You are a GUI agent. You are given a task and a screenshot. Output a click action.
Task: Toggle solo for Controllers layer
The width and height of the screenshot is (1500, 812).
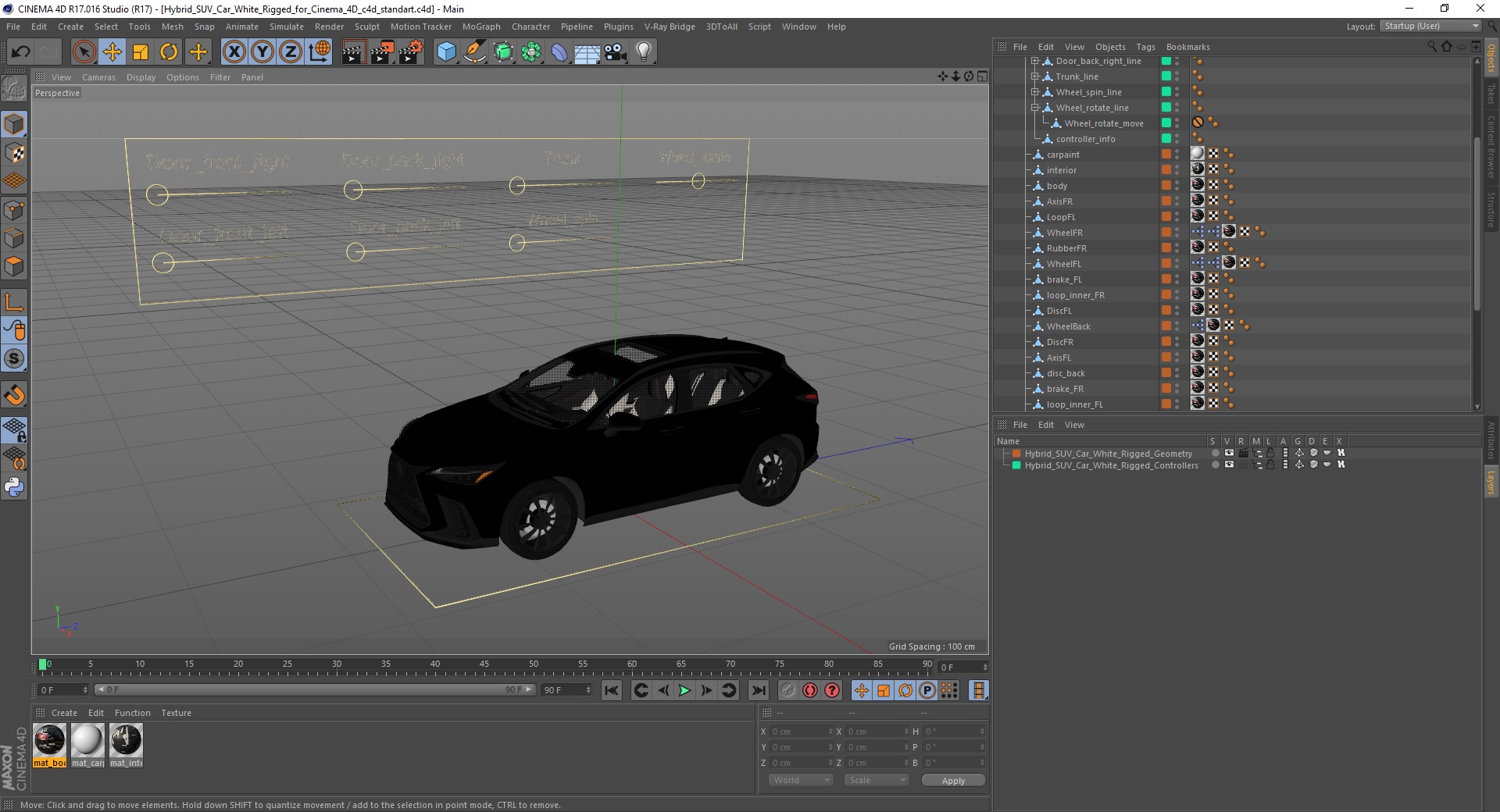(x=1215, y=465)
